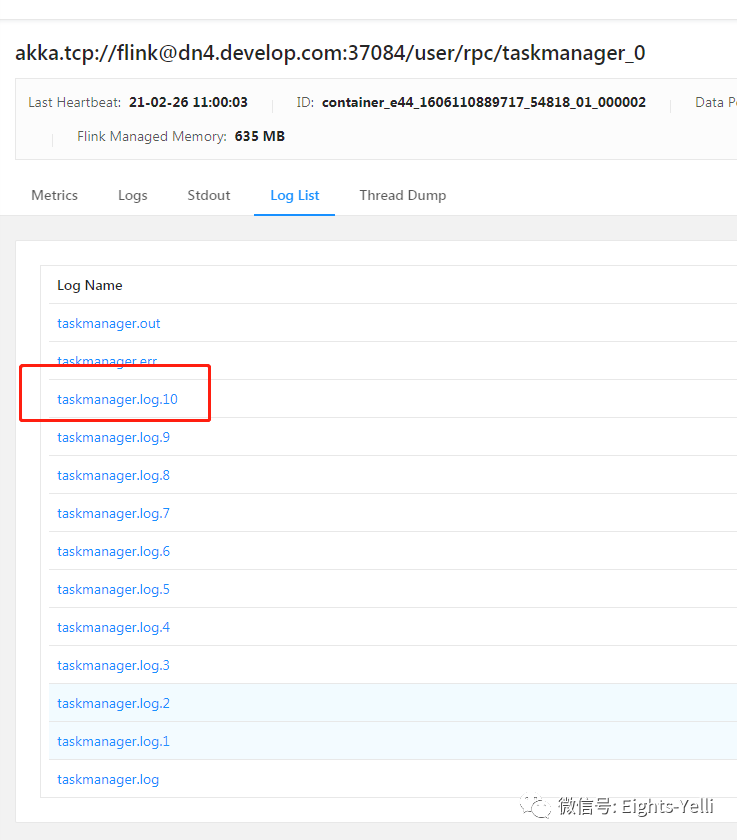The image size is (737, 840).
Task: Click the Log Name column header
Action: point(90,286)
